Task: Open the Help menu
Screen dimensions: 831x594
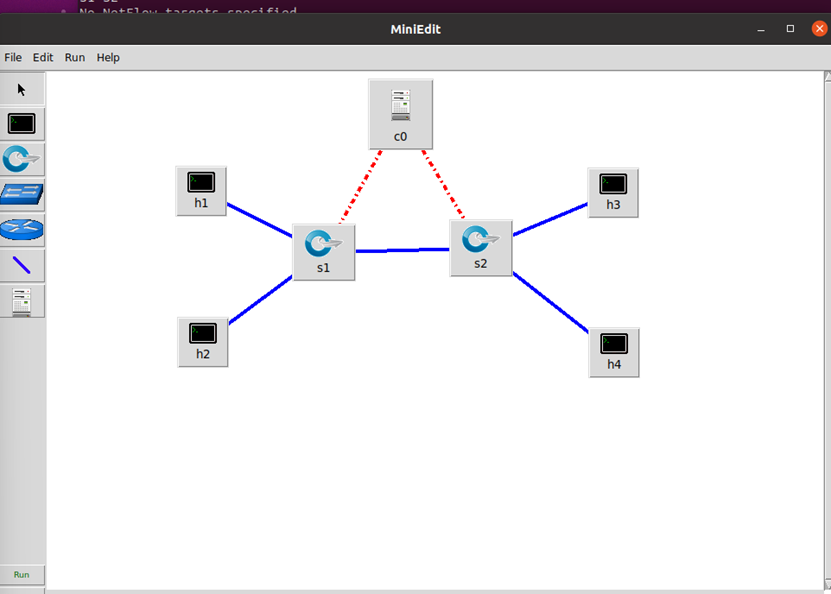Action: coord(108,57)
